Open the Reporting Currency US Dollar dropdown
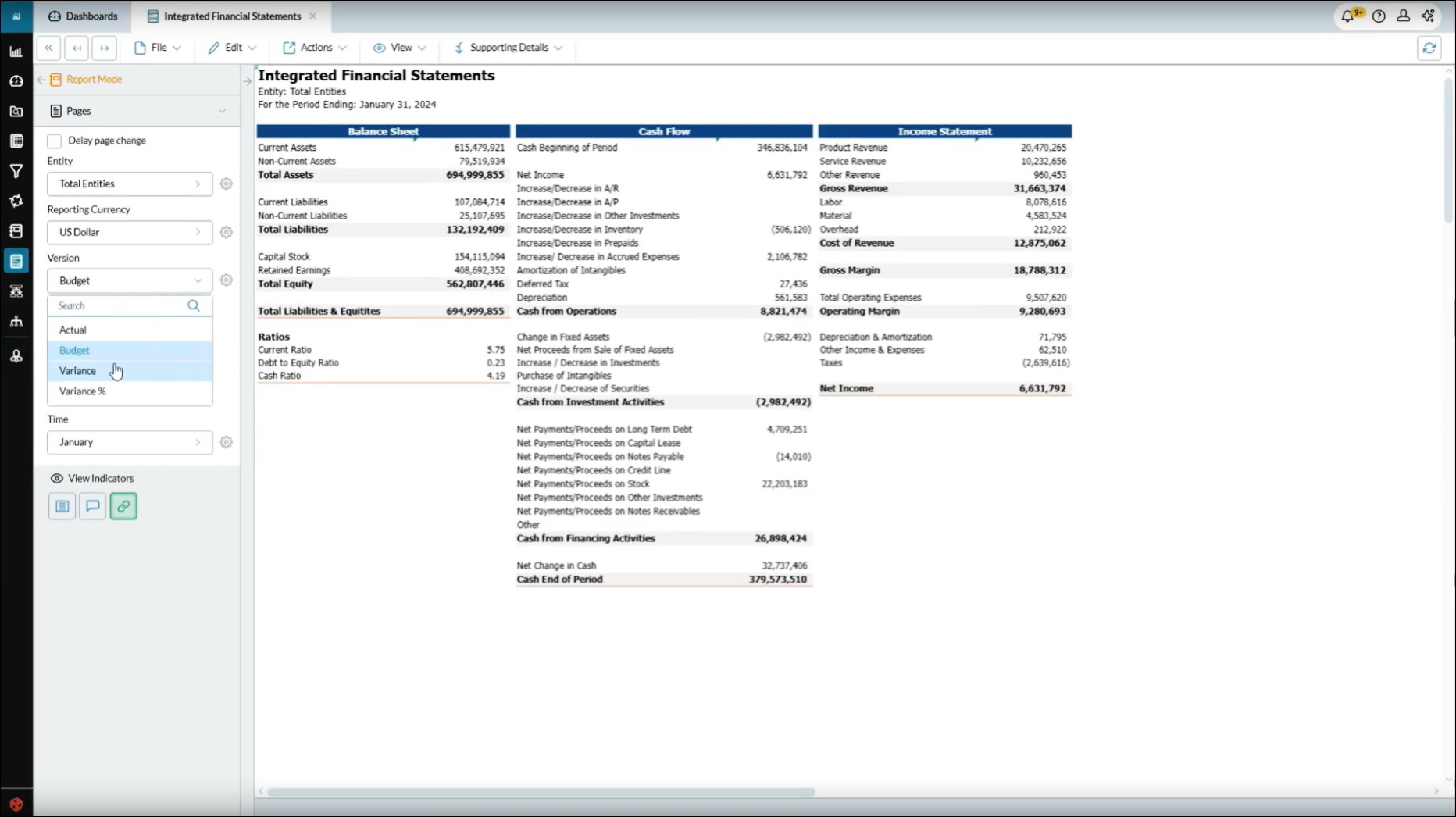This screenshot has height=817, width=1456. [x=130, y=232]
